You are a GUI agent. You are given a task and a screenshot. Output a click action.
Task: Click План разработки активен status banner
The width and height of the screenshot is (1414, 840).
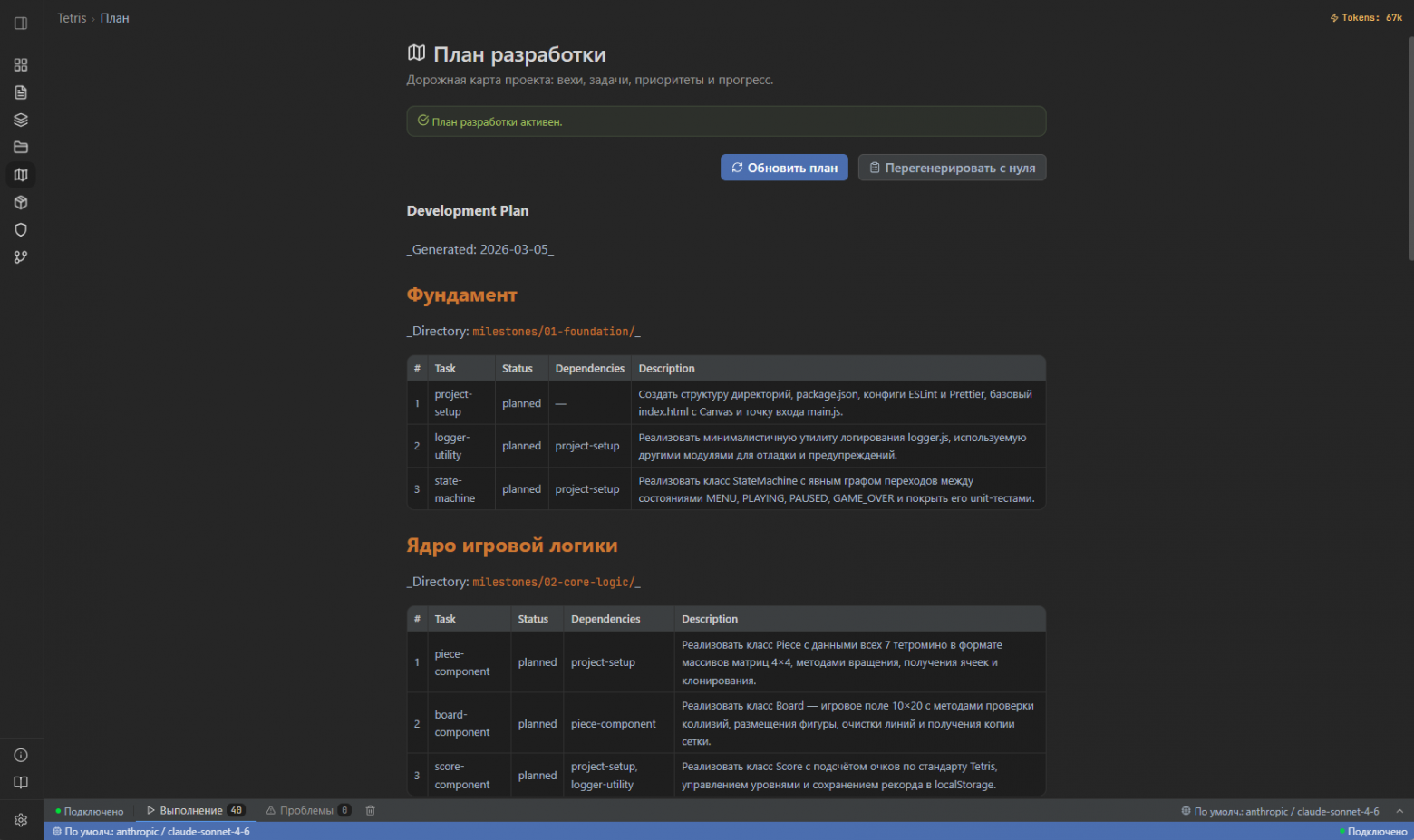[x=726, y=121]
